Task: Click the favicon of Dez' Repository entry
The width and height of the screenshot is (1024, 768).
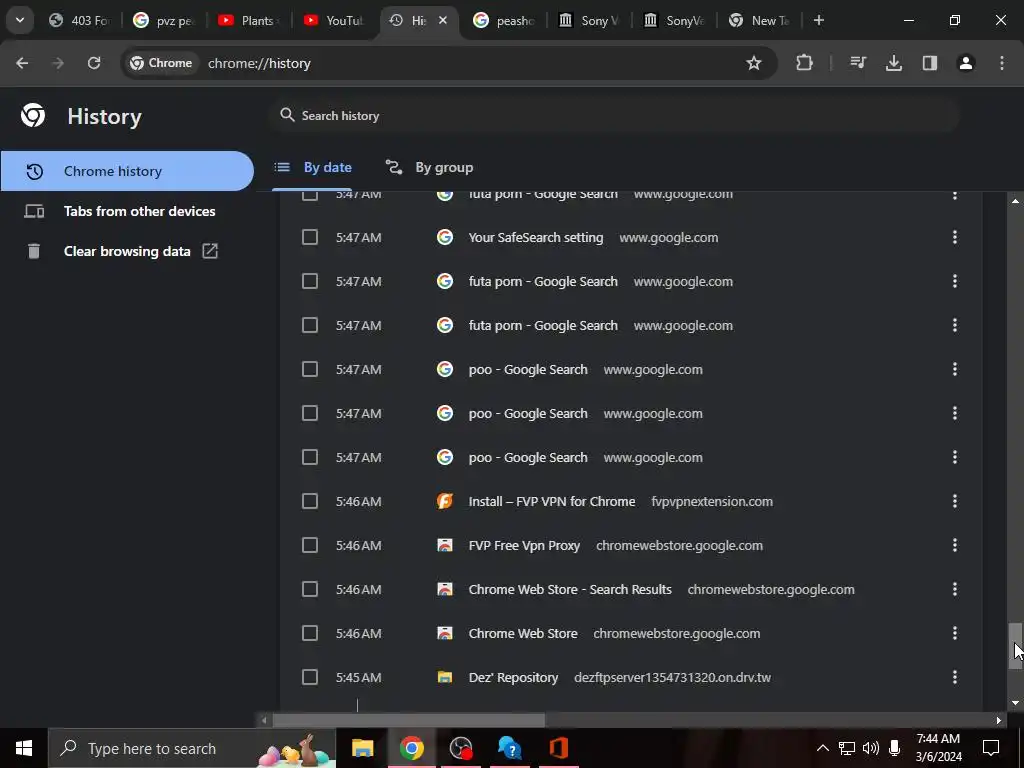Action: (x=445, y=677)
